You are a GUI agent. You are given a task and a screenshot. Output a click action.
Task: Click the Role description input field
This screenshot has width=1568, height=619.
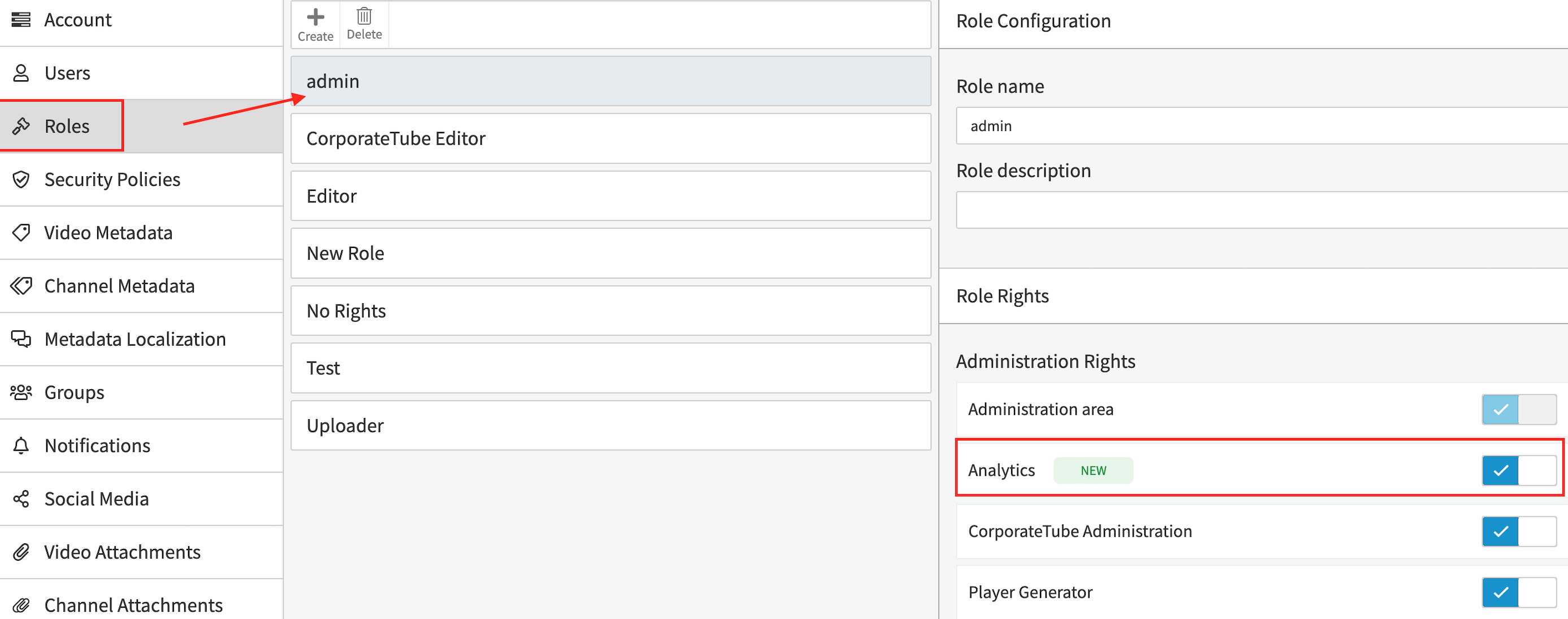coord(1262,210)
